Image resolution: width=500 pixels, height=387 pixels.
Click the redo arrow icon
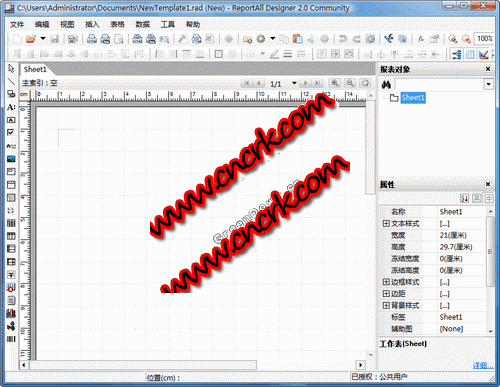pyautogui.click(x=357, y=39)
